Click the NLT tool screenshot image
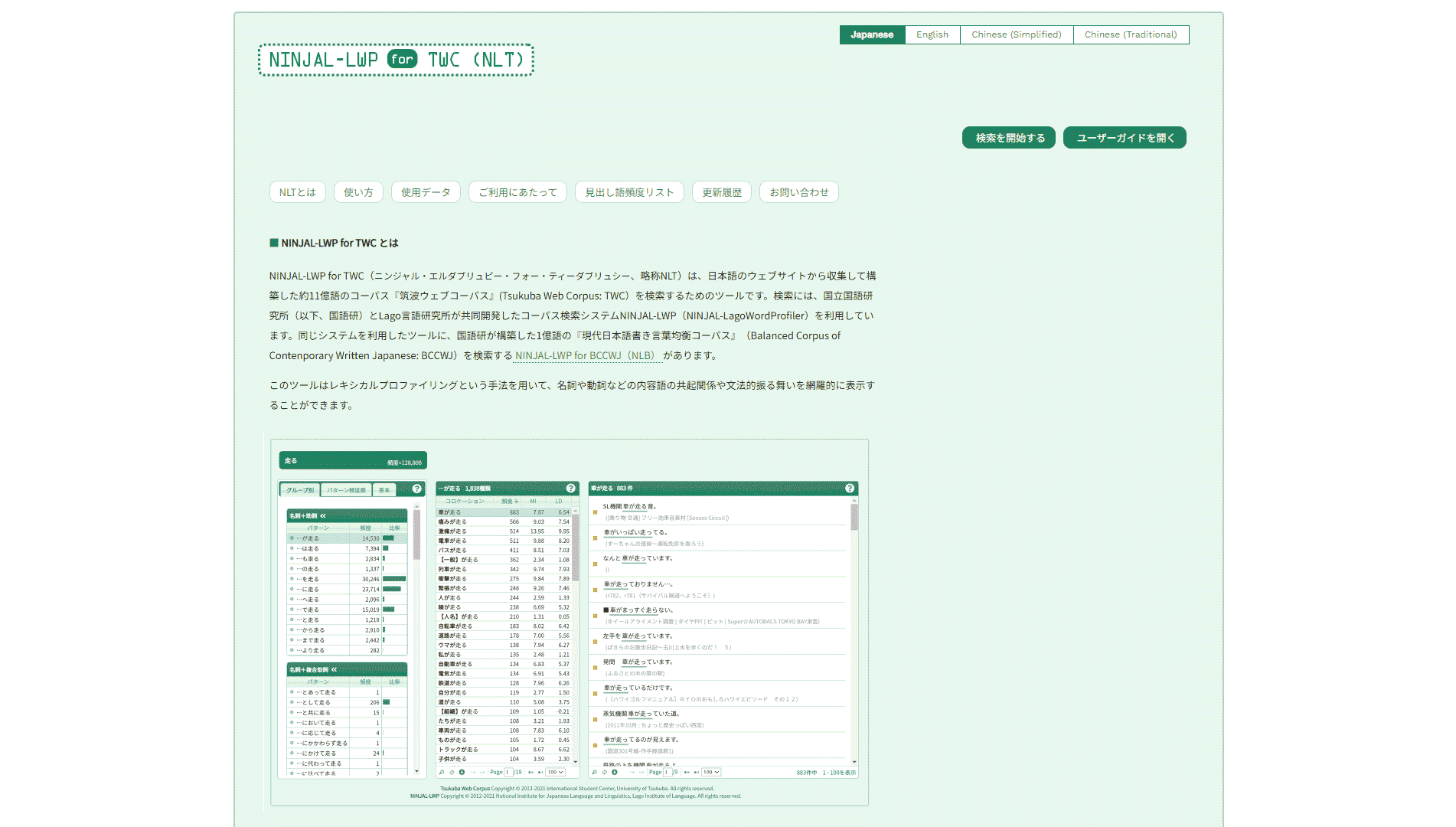 click(570, 622)
